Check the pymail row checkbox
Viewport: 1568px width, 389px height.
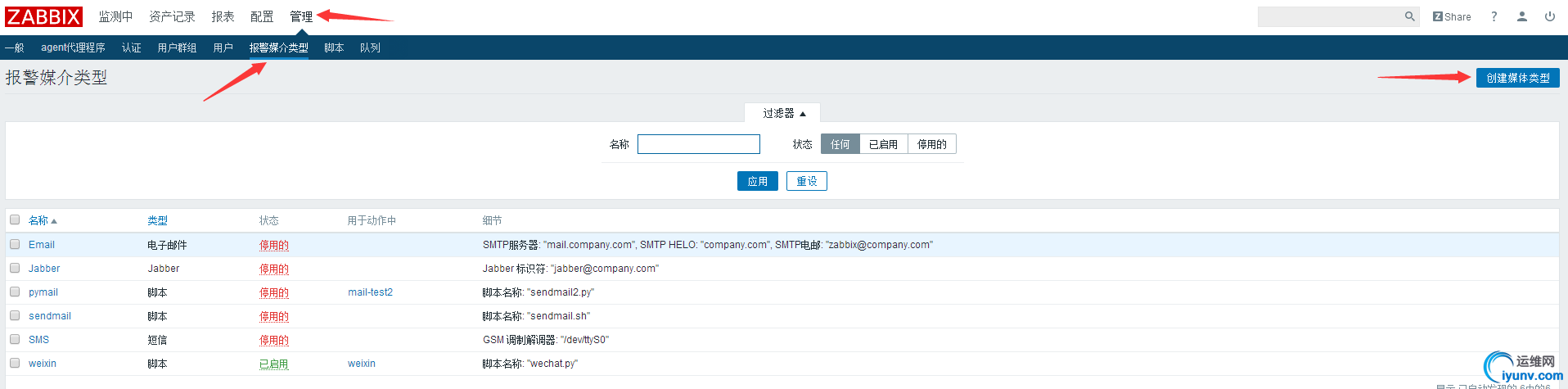(x=15, y=292)
